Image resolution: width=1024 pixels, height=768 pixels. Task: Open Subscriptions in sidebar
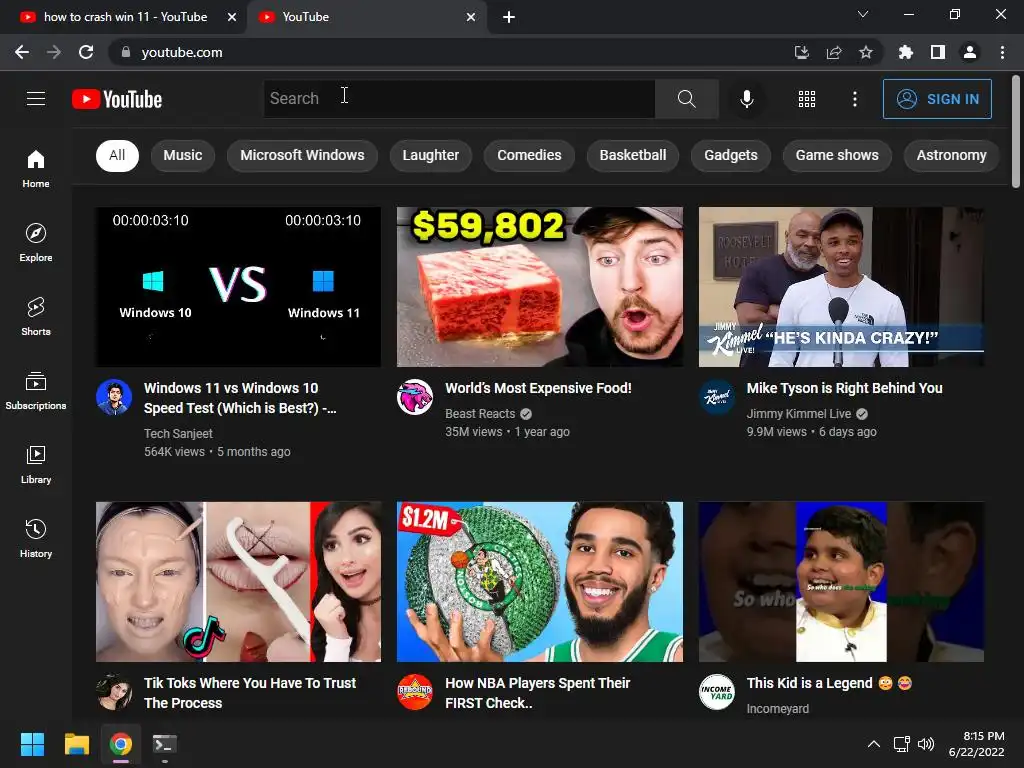tap(36, 390)
